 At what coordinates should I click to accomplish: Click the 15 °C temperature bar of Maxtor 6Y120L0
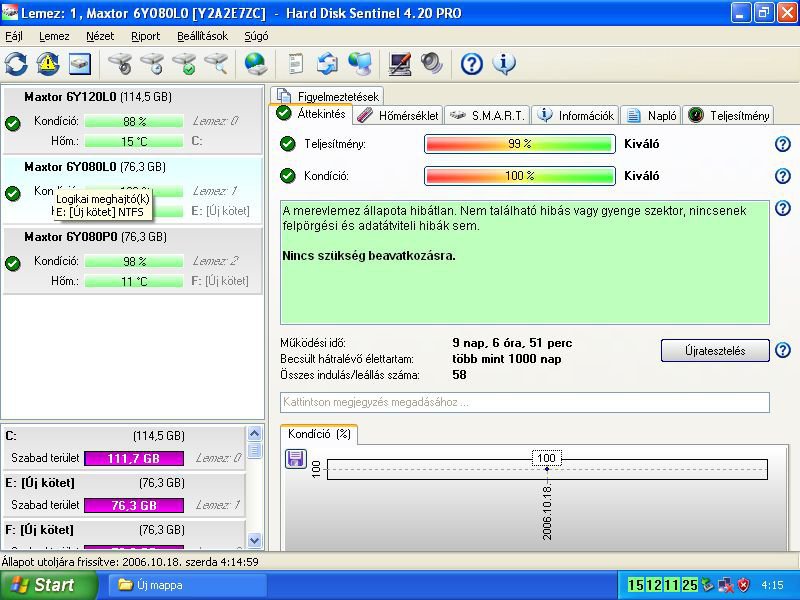coord(134,141)
